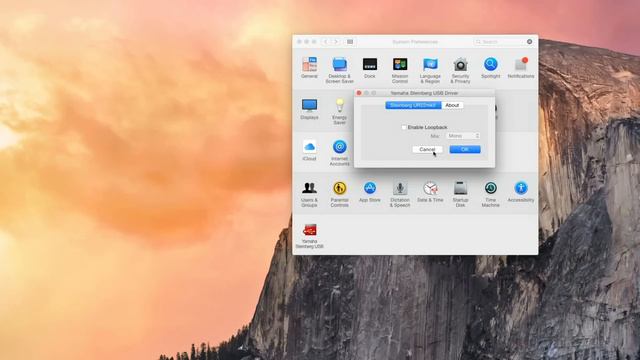The width and height of the screenshot is (640, 360).
Task: Select the Steinberg UR22mkII tab
Action: [413, 105]
